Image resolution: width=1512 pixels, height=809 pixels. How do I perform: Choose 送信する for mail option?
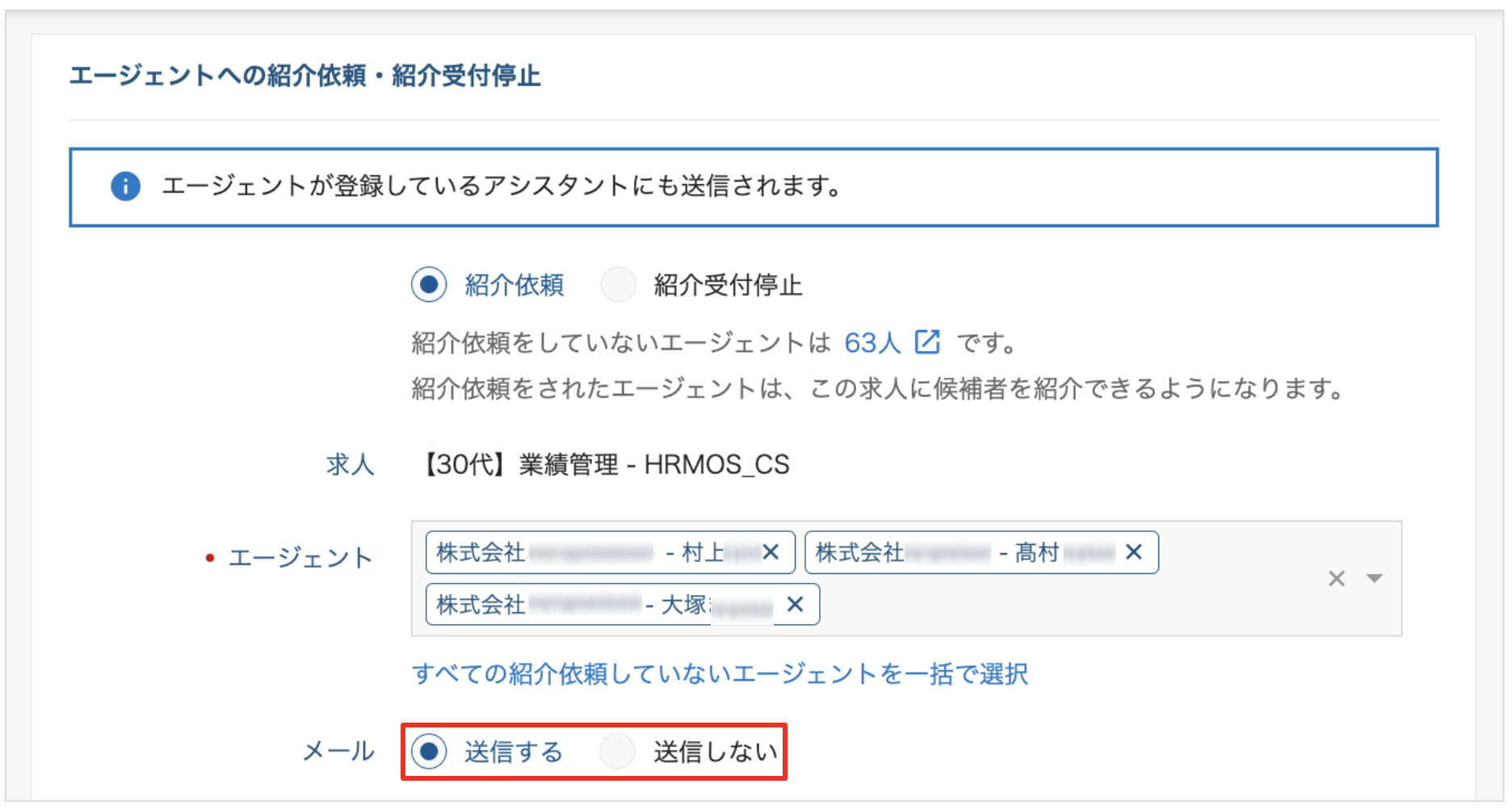[x=429, y=752]
